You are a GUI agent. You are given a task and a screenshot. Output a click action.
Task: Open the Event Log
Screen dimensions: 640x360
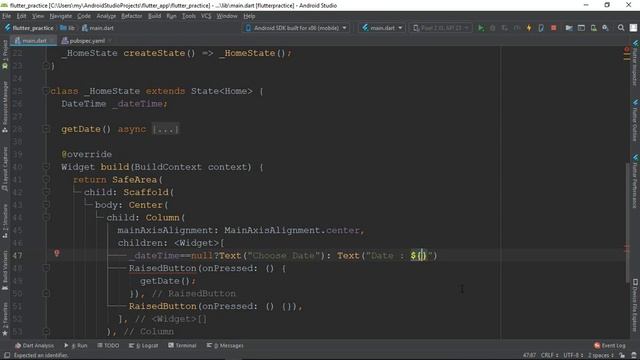tap(609, 345)
